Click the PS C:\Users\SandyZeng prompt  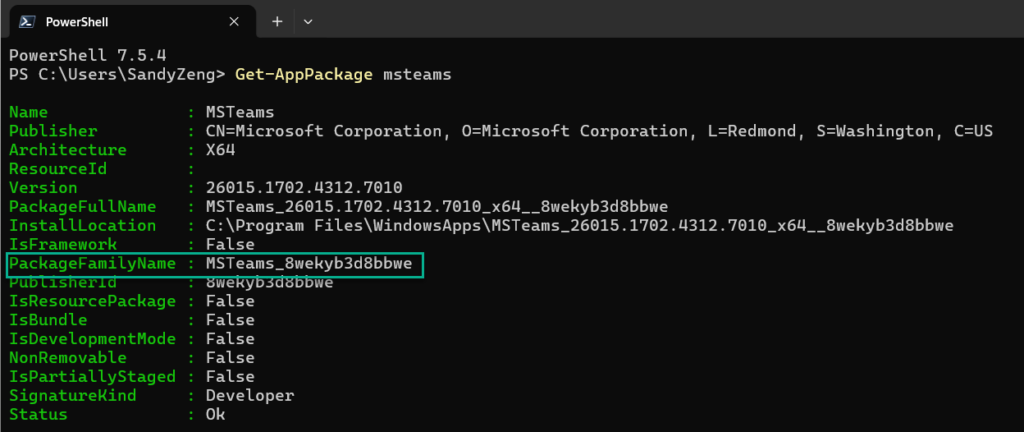click(x=116, y=75)
